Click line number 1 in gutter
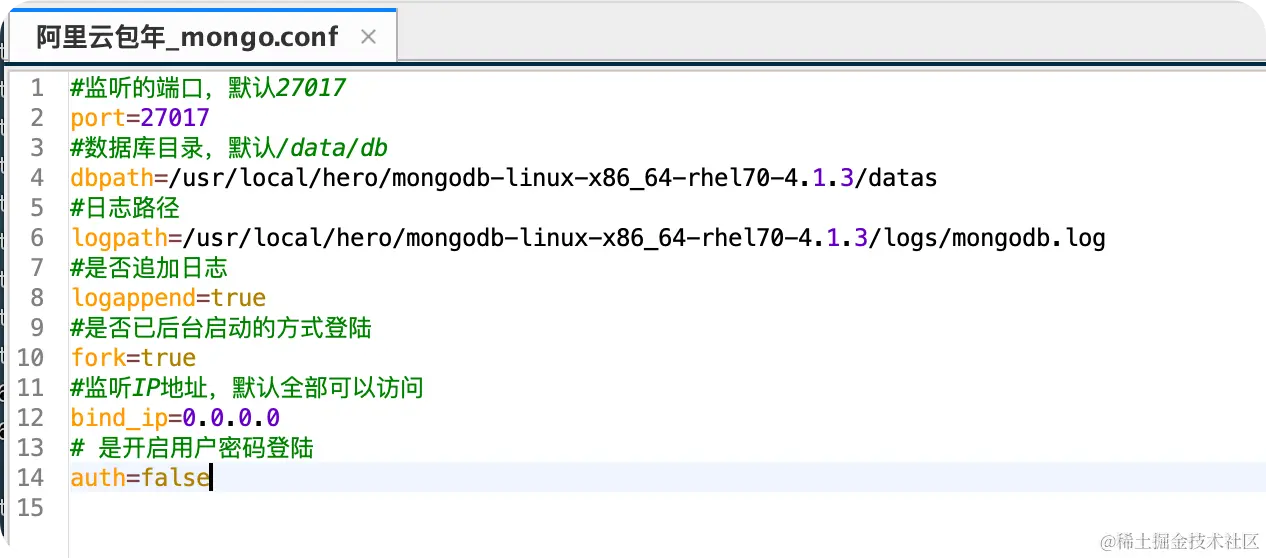 (x=37, y=88)
